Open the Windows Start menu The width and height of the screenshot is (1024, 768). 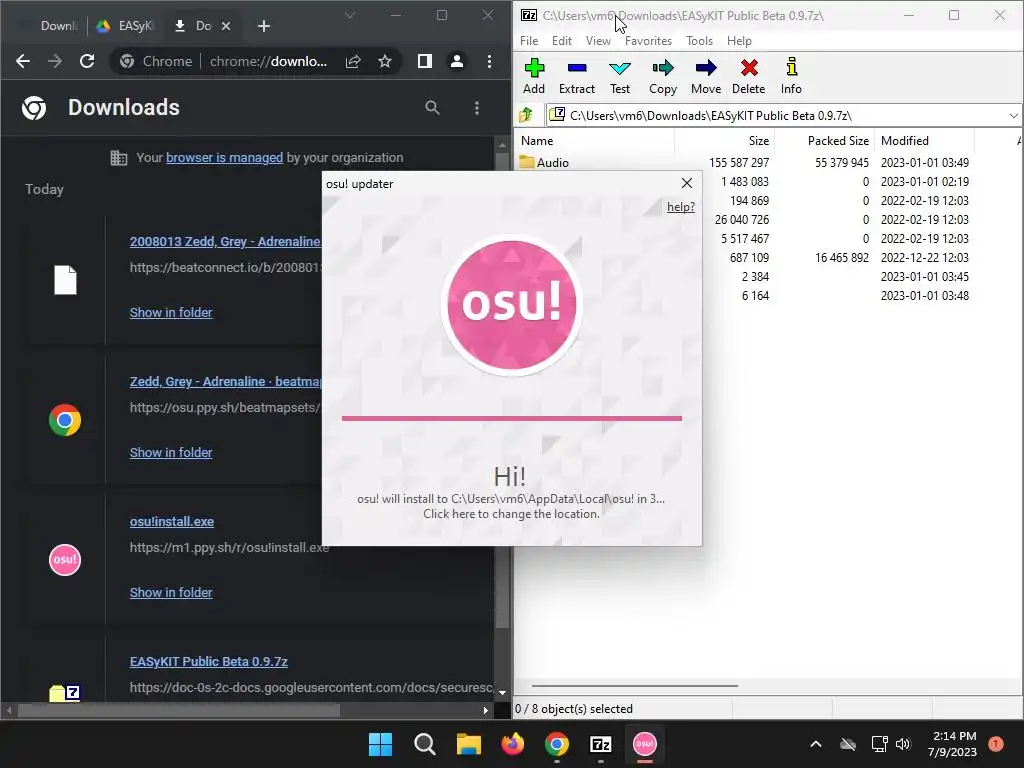point(380,744)
